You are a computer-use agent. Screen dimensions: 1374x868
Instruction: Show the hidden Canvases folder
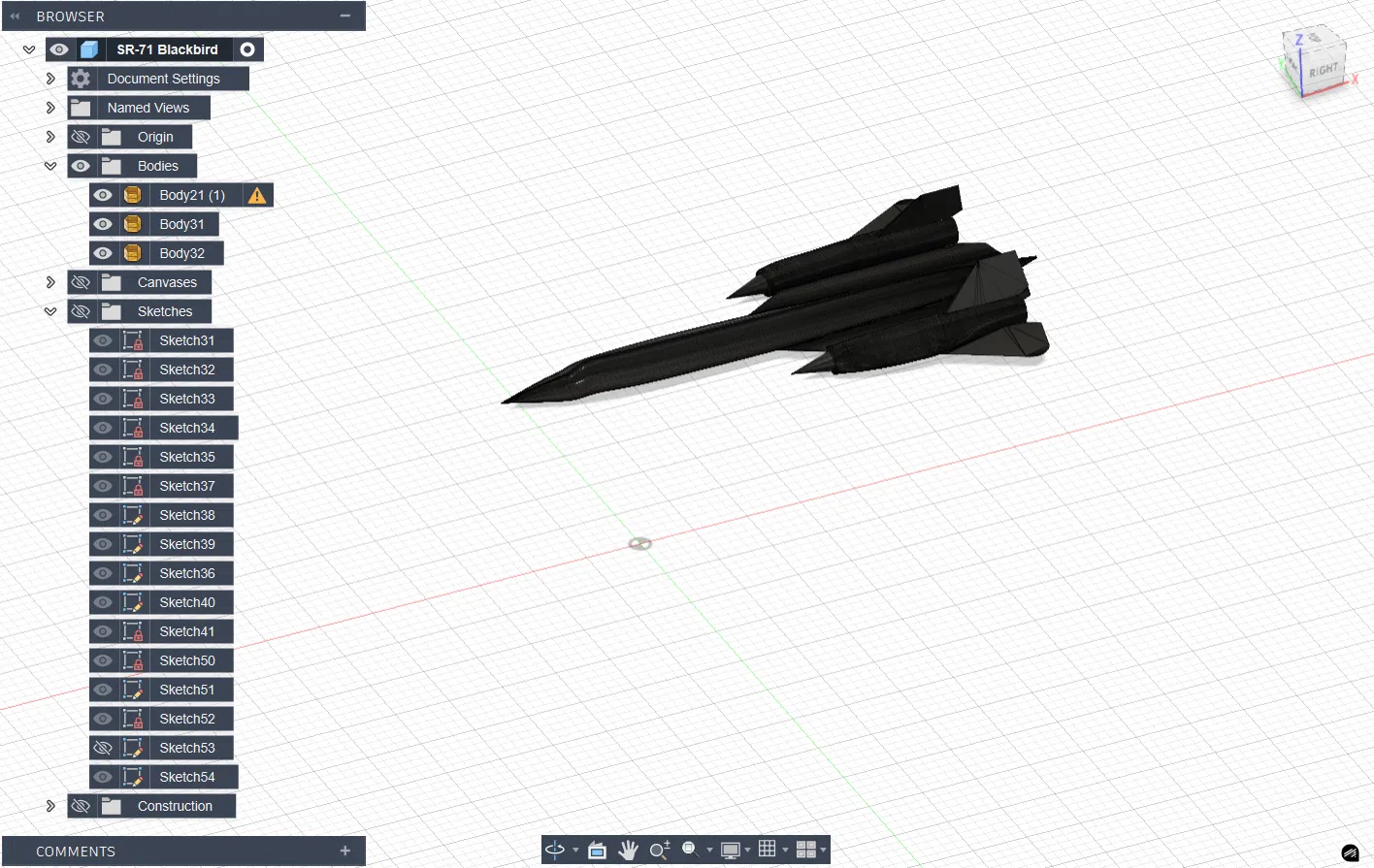point(81,282)
